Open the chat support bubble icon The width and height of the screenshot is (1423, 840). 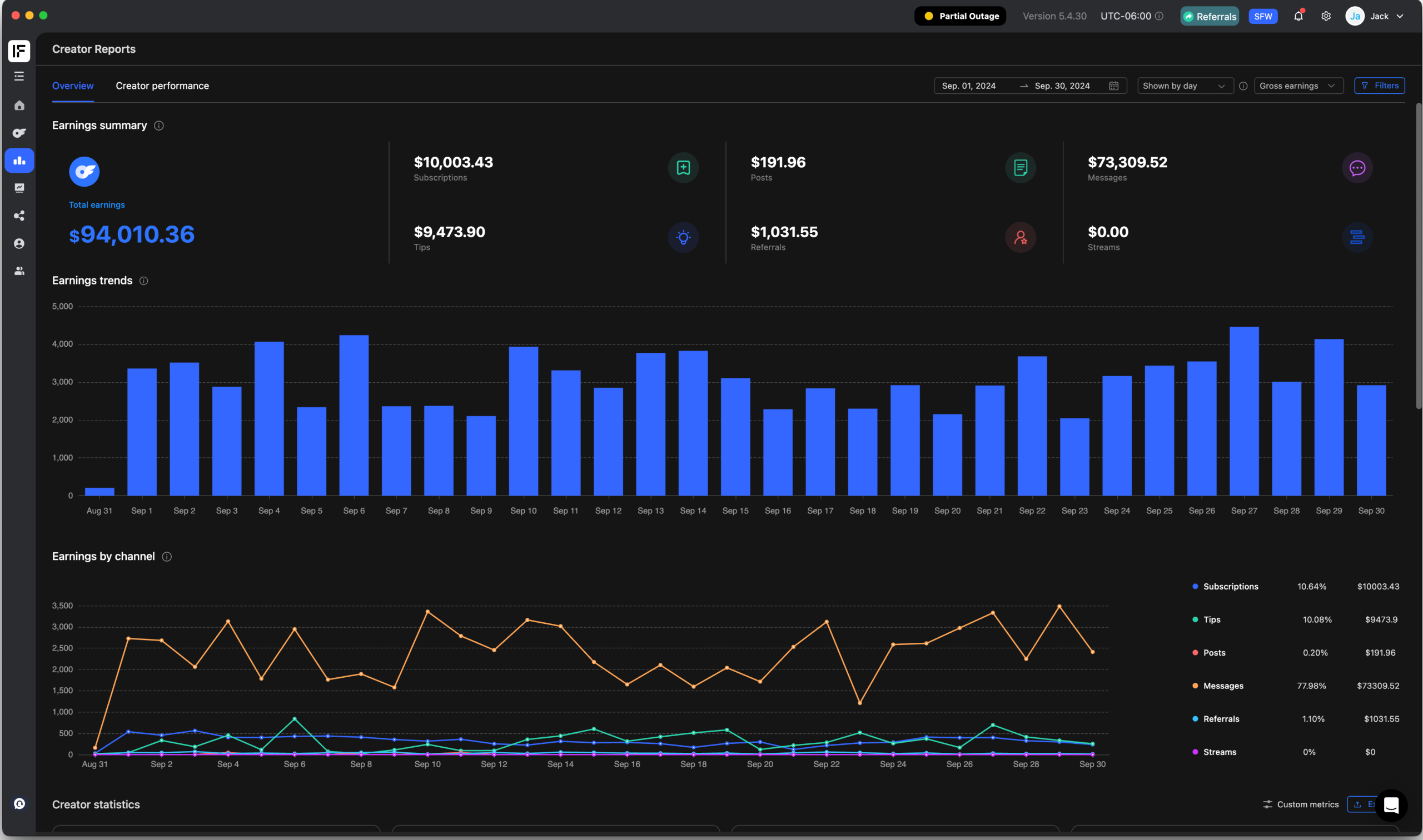click(x=1391, y=805)
